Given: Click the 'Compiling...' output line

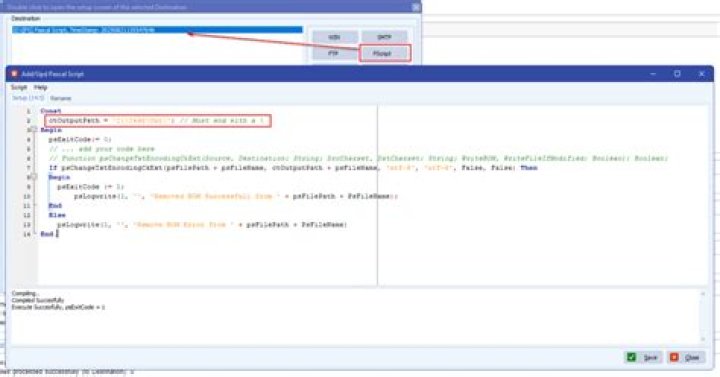Looking at the screenshot, I should (x=25, y=293).
